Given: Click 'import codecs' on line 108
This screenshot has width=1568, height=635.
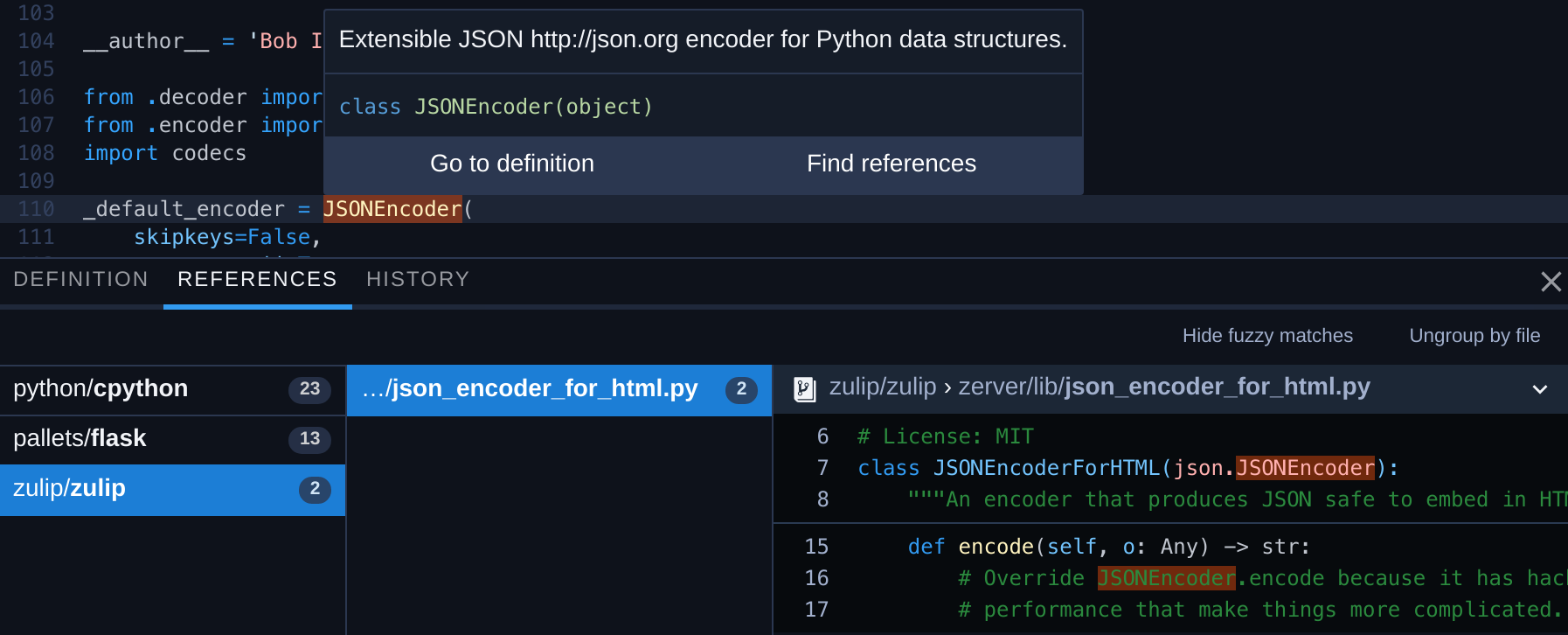Looking at the screenshot, I should [x=165, y=153].
